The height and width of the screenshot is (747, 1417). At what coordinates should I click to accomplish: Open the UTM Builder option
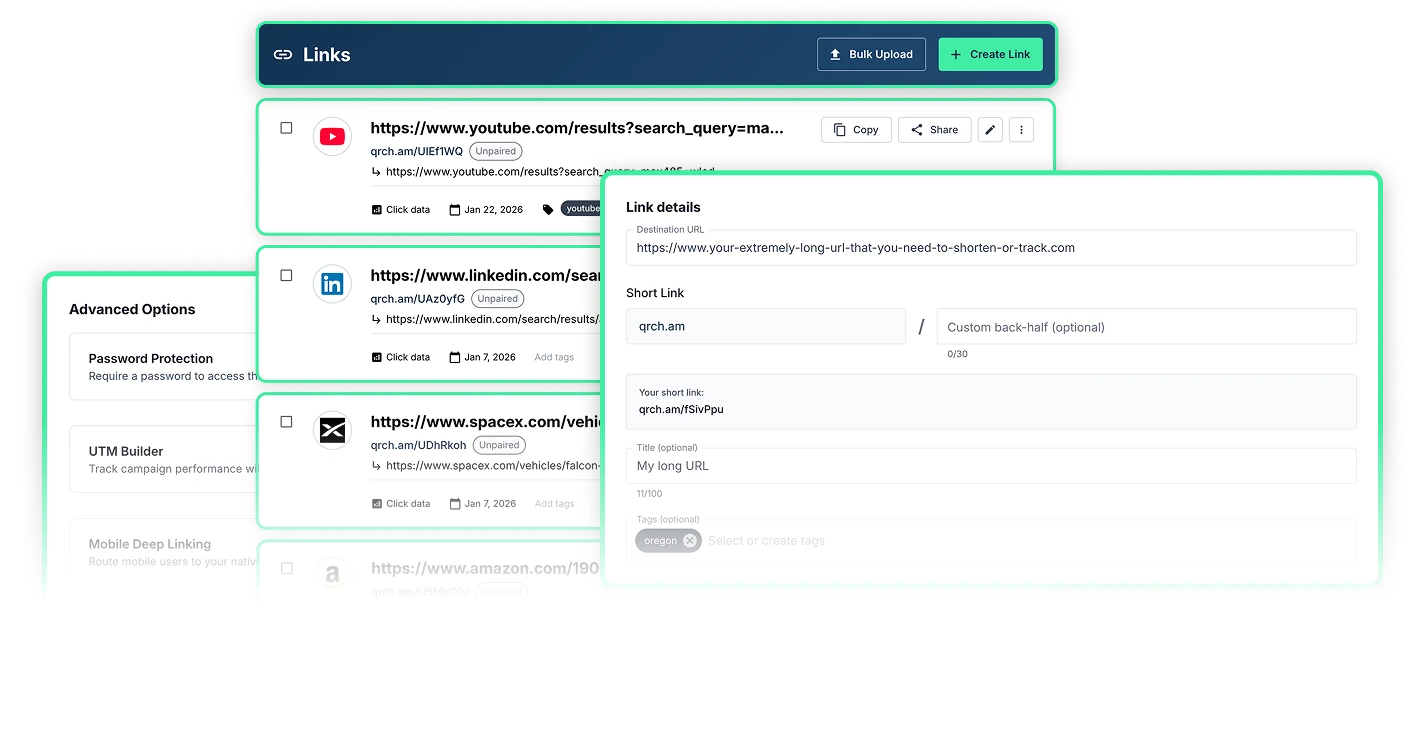pos(165,459)
